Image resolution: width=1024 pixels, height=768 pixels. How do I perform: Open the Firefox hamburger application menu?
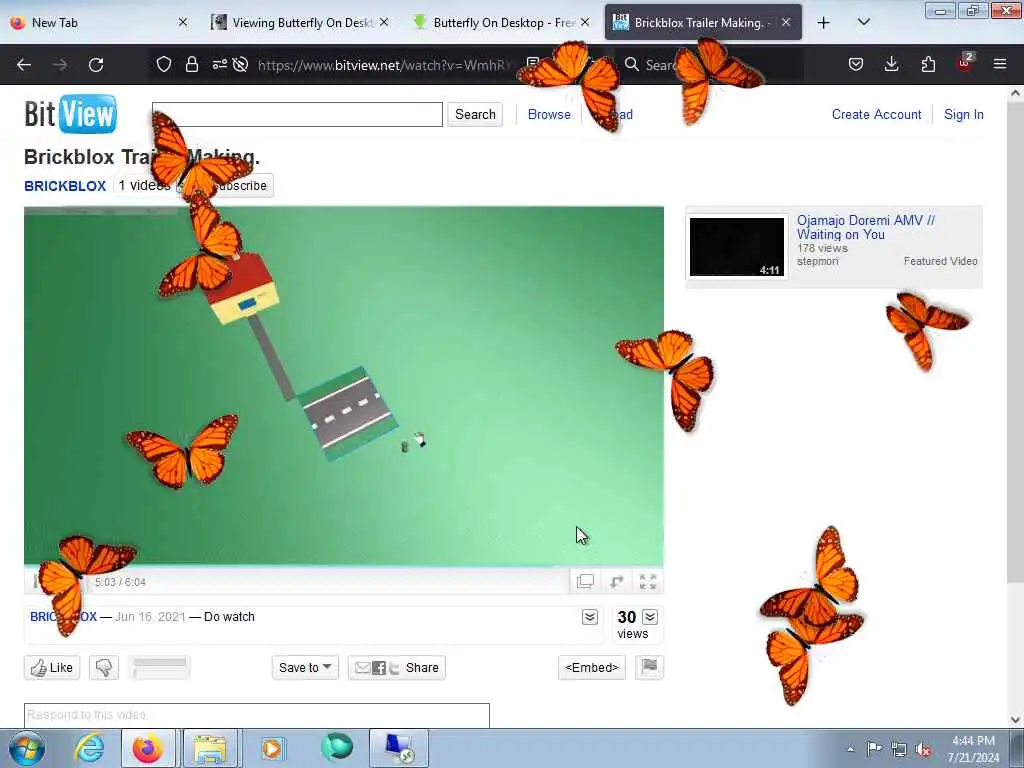click(x=1000, y=64)
